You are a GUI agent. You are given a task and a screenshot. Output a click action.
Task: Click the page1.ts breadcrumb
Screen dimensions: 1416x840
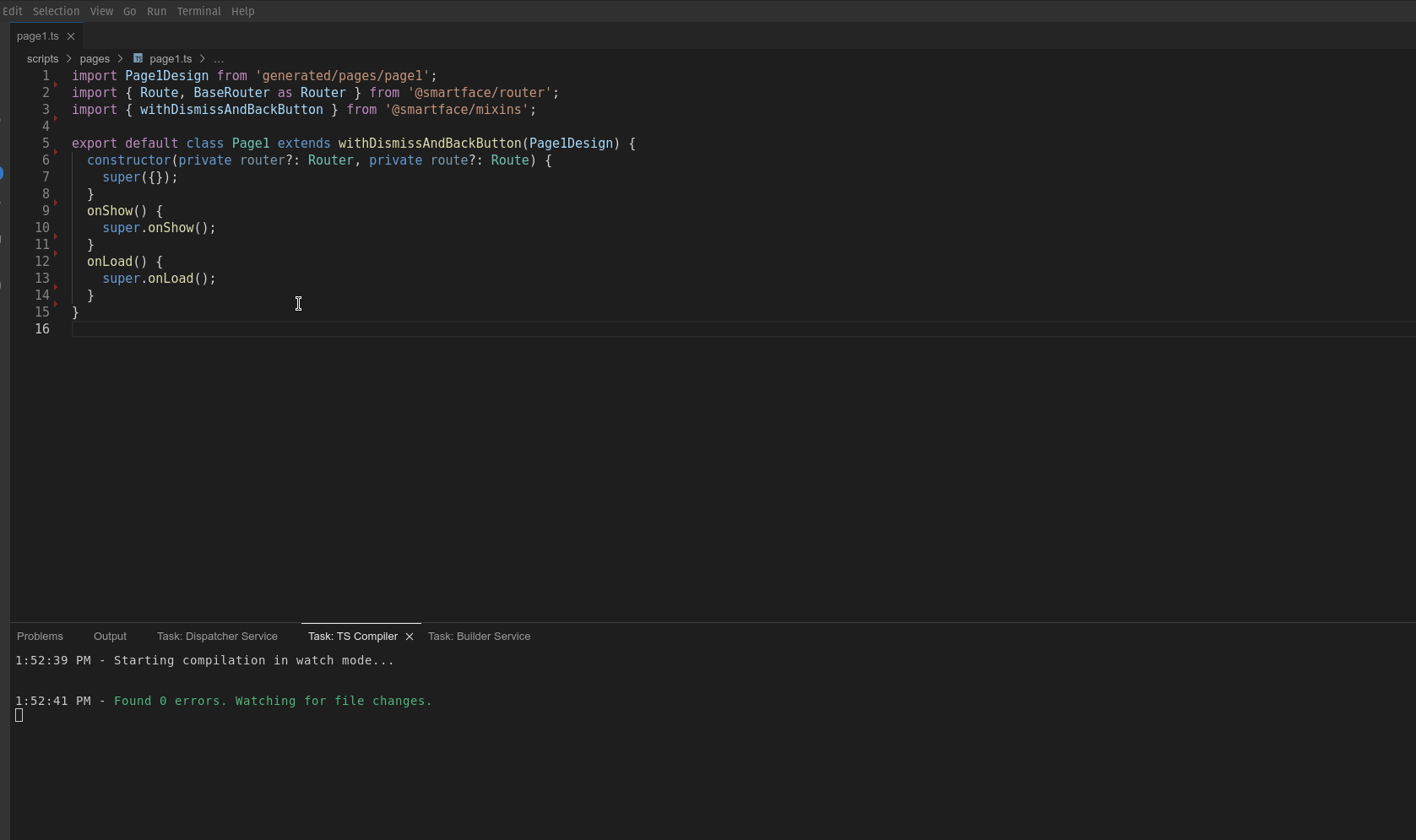click(171, 59)
